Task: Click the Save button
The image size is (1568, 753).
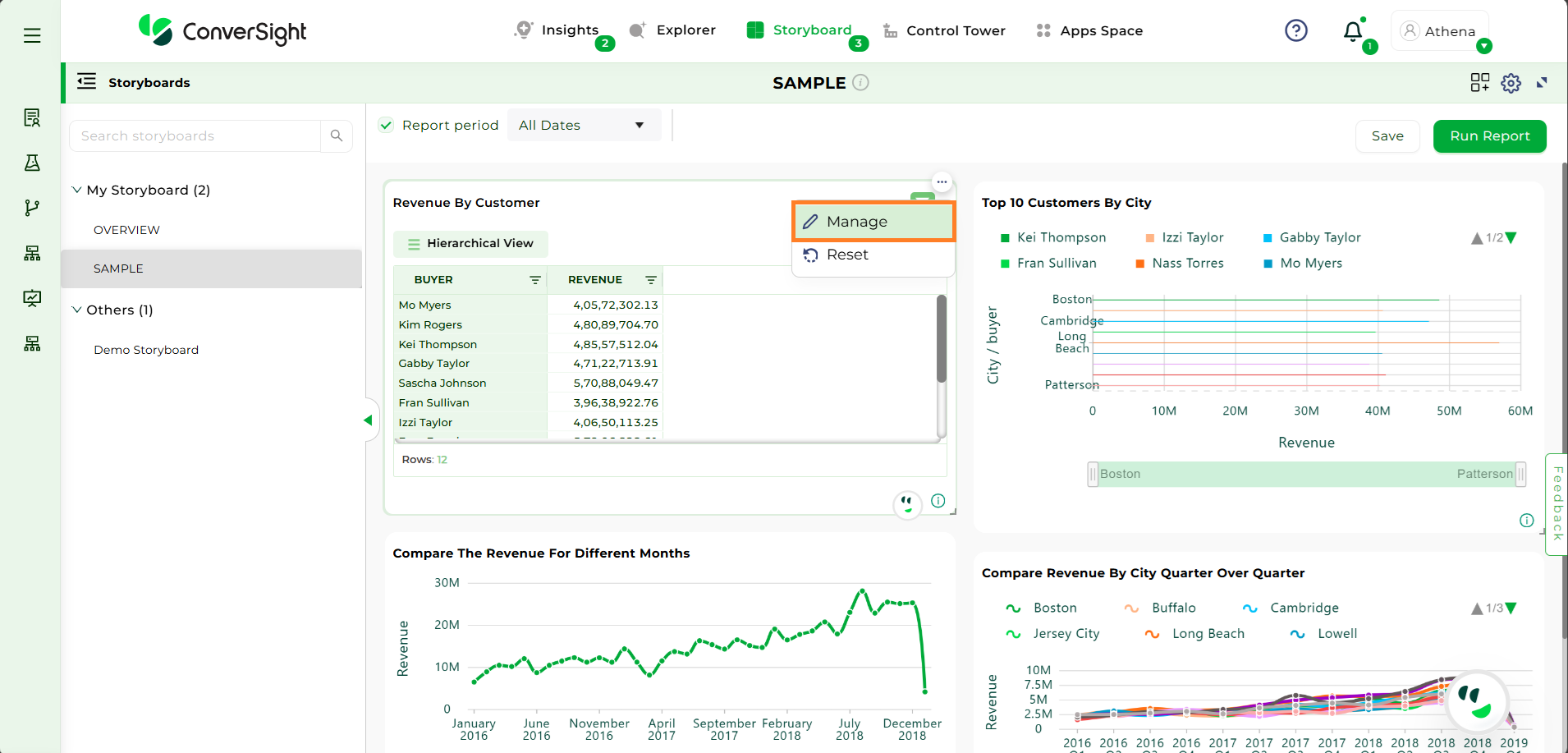Action: pos(1387,136)
